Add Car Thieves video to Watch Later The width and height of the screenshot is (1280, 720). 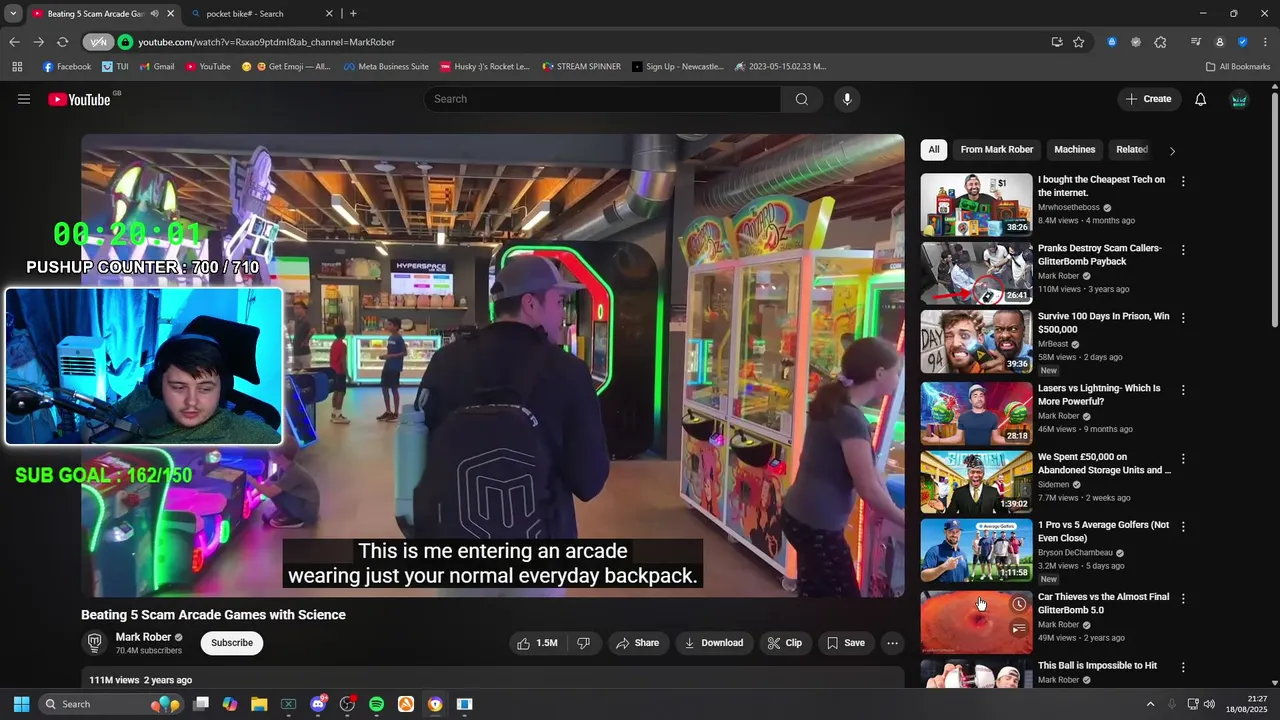[x=1019, y=604]
